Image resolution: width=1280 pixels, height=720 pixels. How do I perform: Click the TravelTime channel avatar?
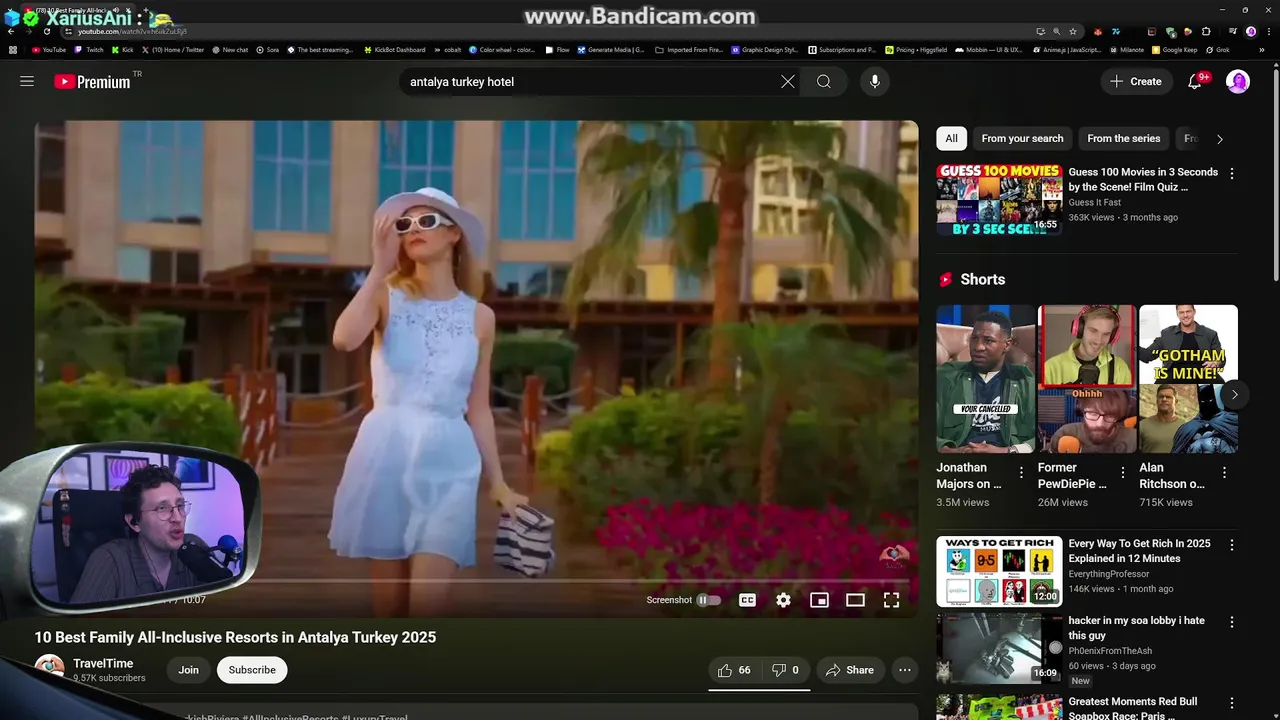pyautogui.click(x=49, y=670)
